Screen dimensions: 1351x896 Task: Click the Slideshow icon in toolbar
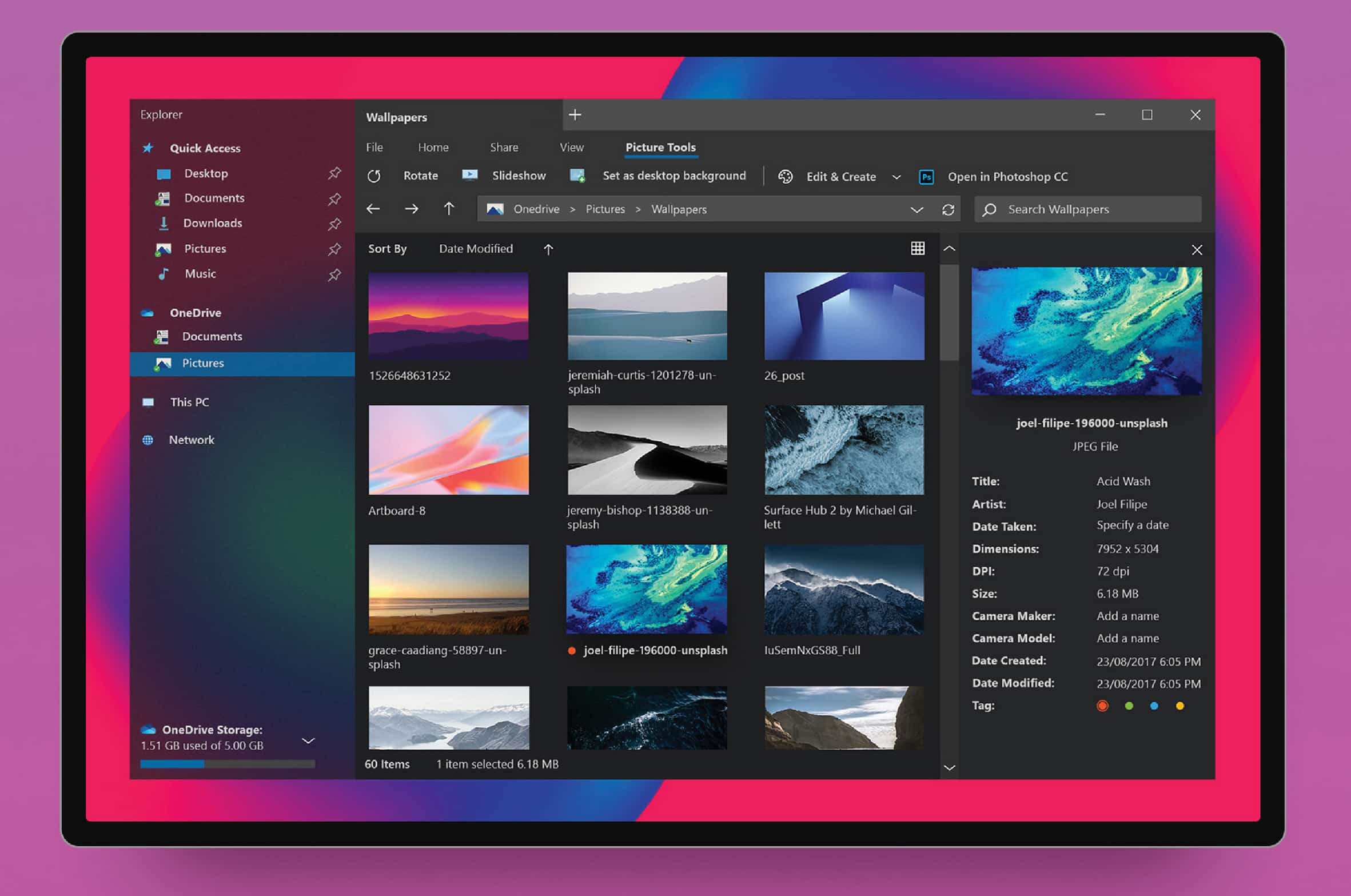[467, 176]
